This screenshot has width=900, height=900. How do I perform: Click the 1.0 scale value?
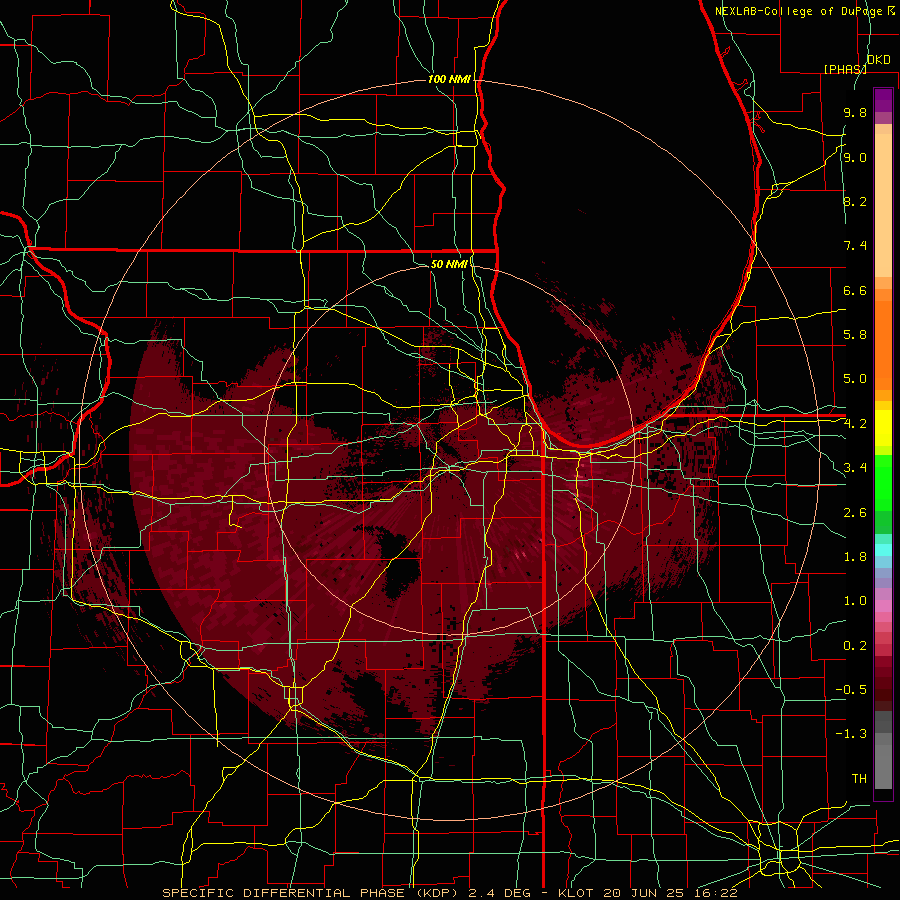pos(855,601)
